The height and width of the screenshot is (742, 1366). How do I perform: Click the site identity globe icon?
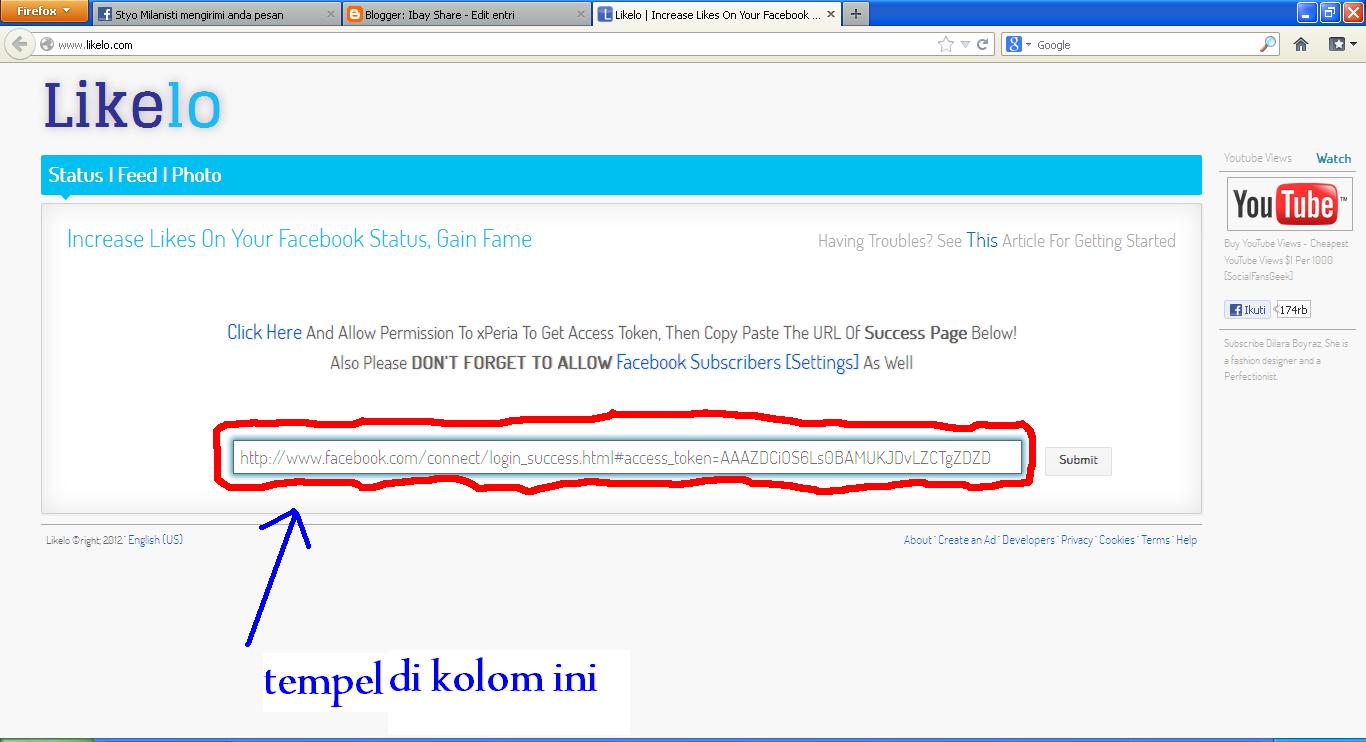46,44
